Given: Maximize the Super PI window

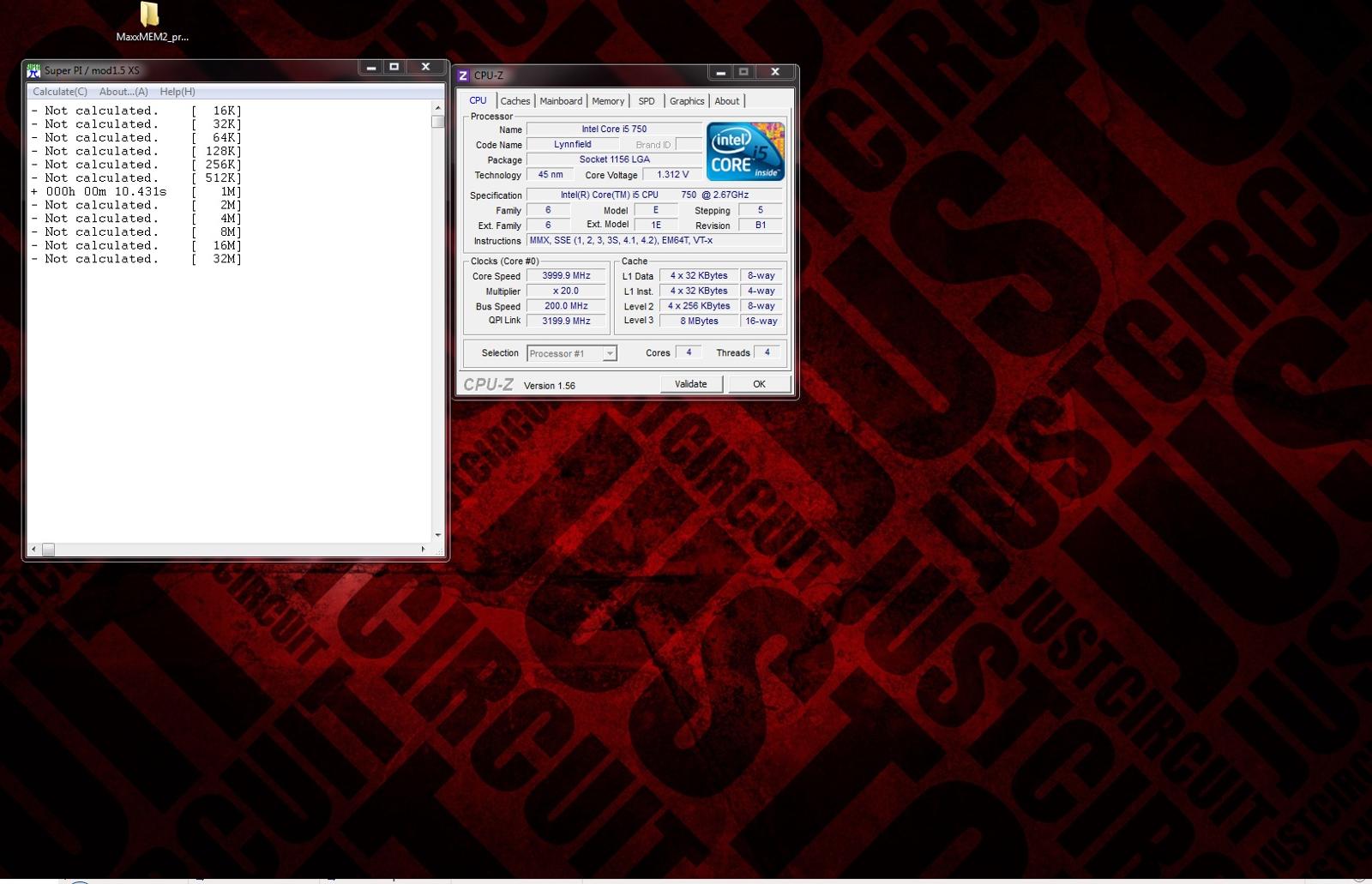Looking at the screenshot, I should (x=394, y=67).
